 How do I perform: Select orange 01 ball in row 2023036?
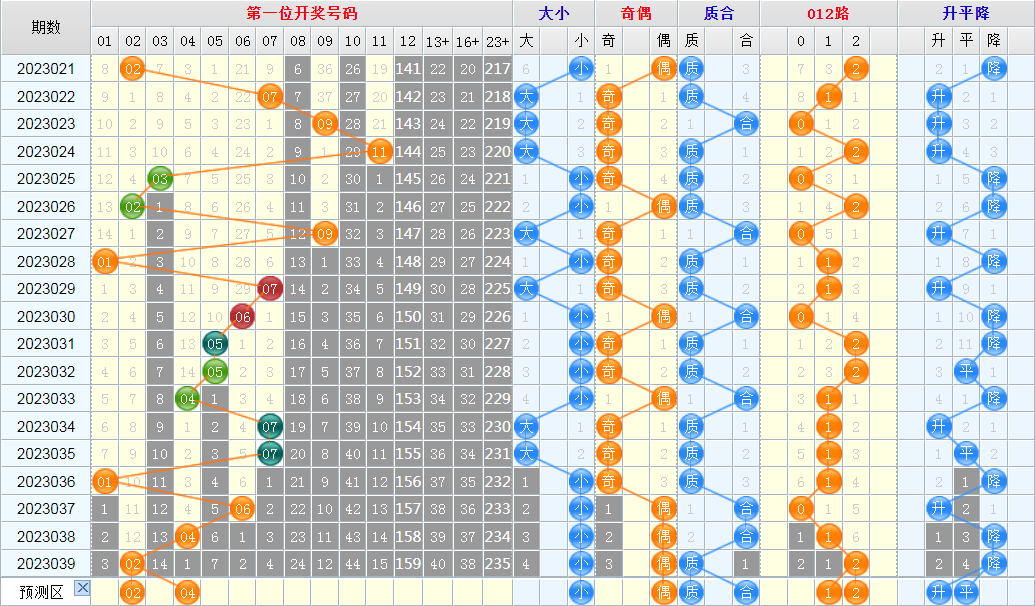[104, 481]
